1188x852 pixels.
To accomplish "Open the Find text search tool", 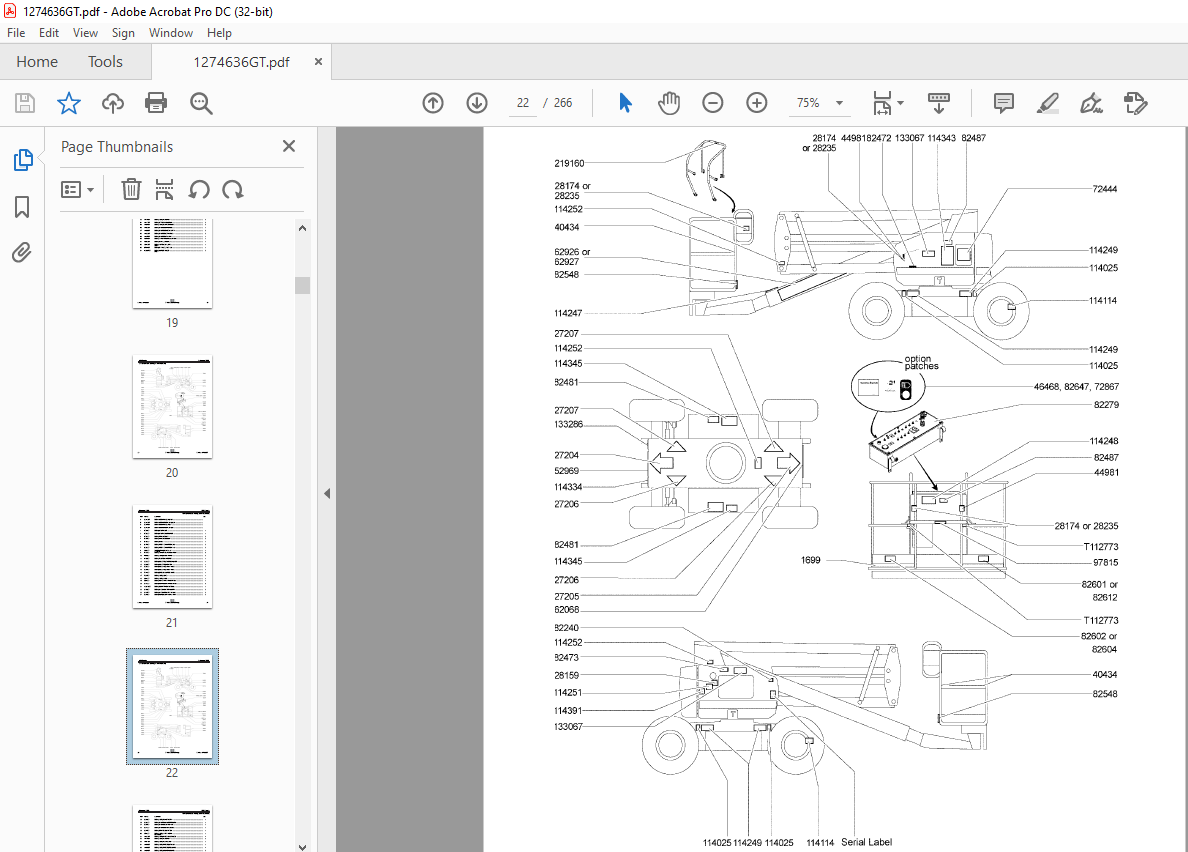I will tap(201, 103).
